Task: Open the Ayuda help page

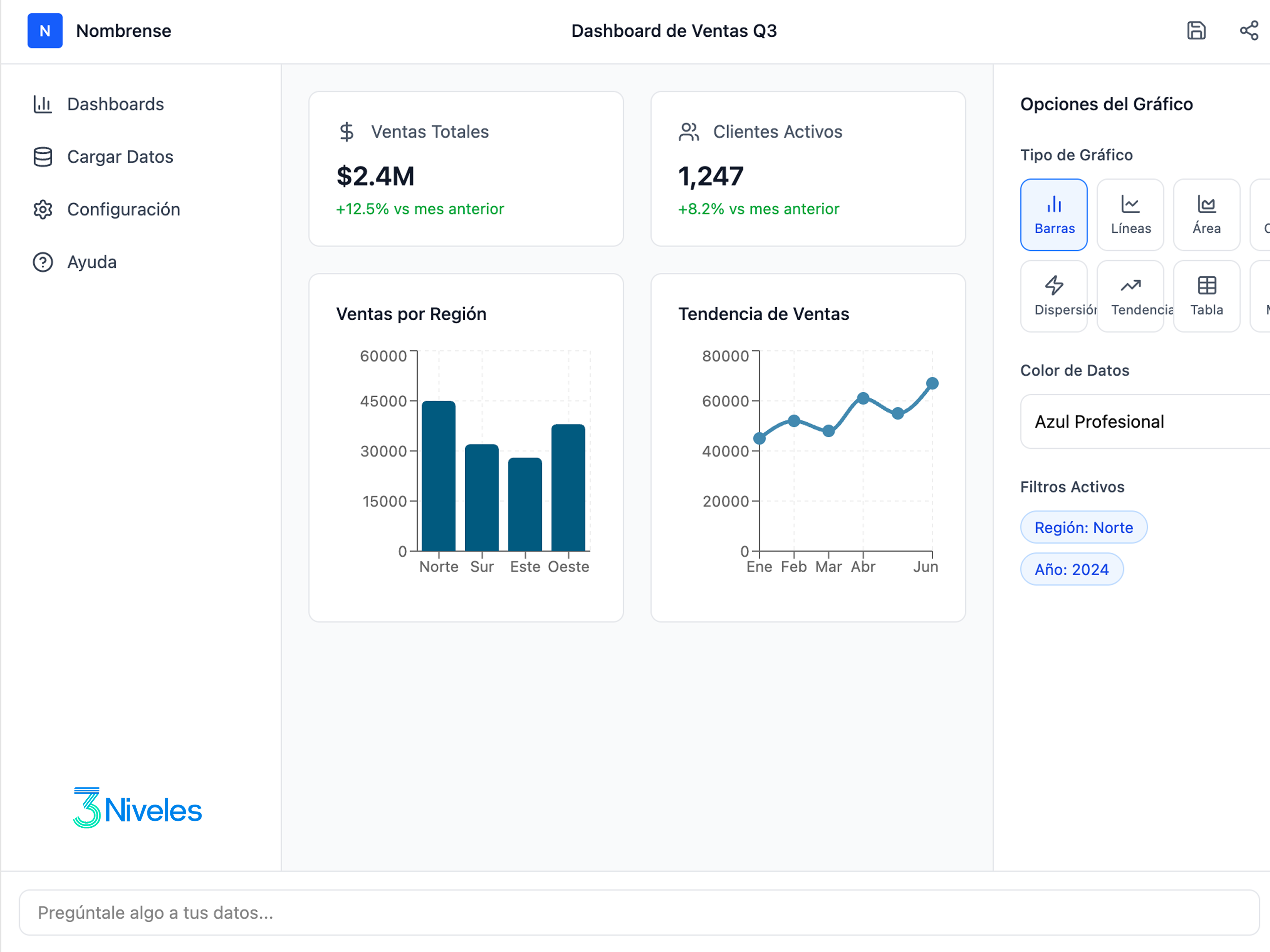Action: pos(91,262)
